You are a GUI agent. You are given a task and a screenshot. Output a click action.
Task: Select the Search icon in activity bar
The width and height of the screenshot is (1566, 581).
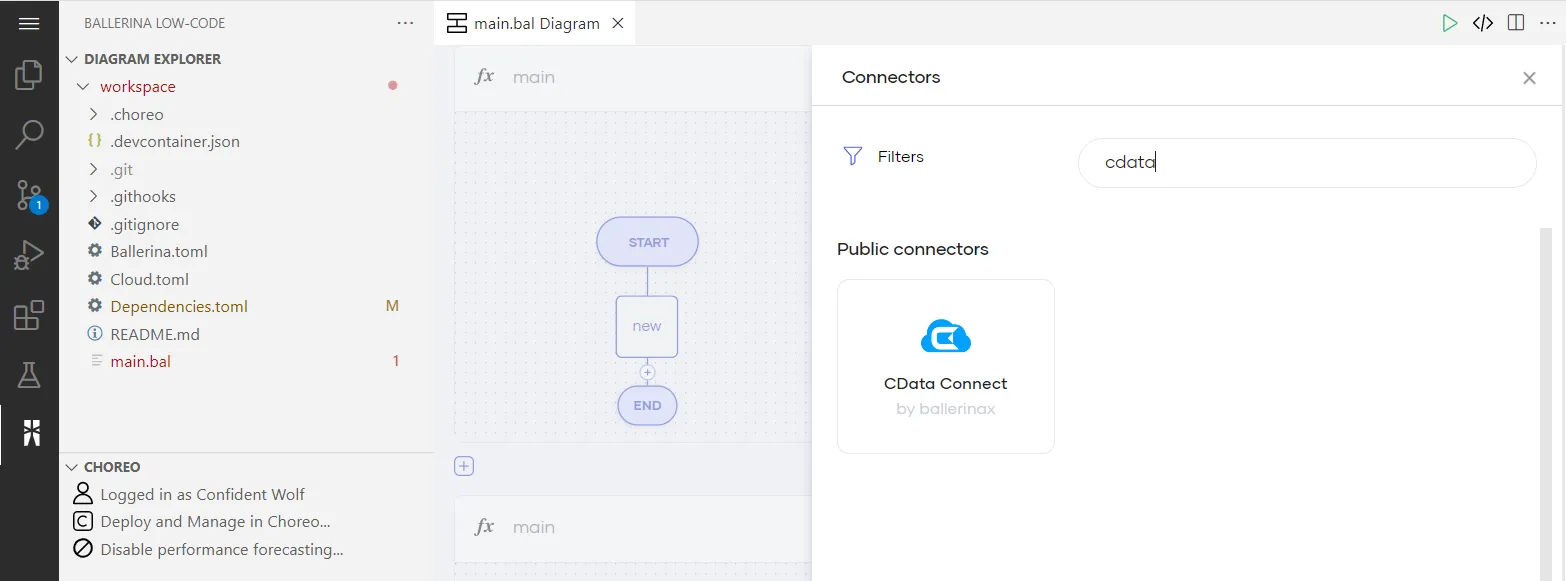pos(31,133)
